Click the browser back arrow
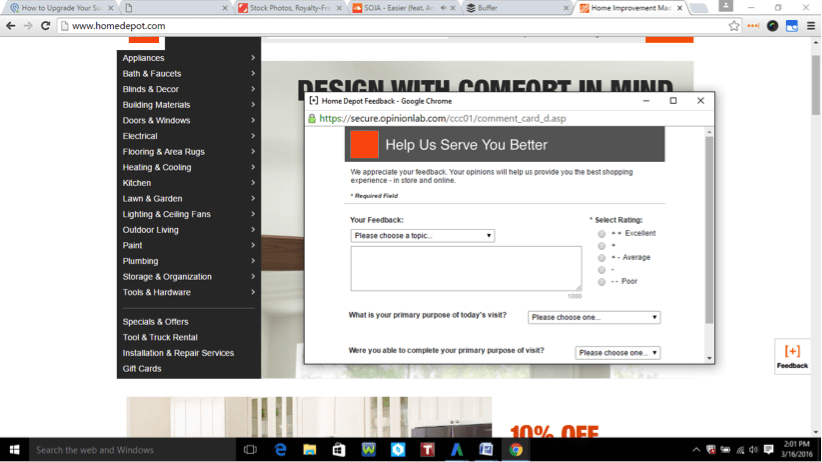Image resolution: width=822 pixels, height=462 pixels. click(x=10, y=26)
